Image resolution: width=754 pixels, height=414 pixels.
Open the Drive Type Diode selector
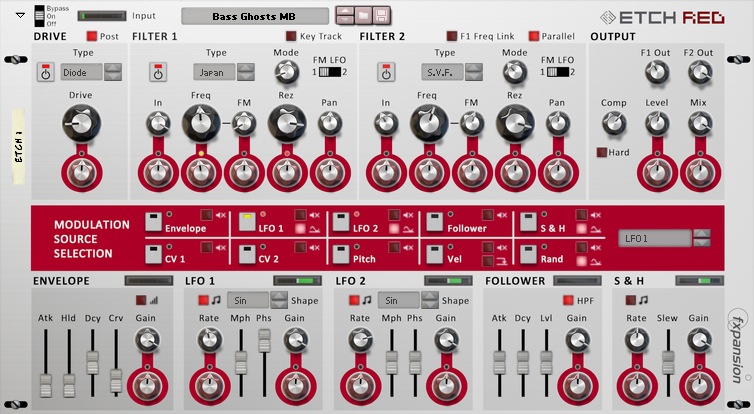coord(81,73)
